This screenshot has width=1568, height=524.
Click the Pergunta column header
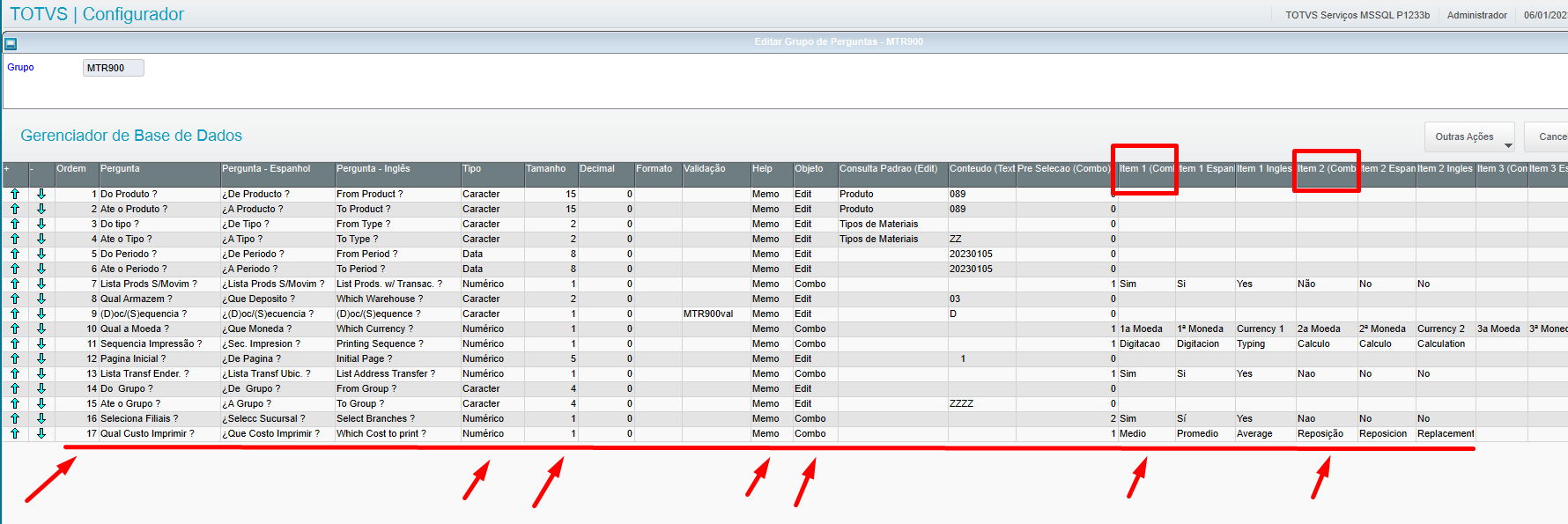pyautogui.click(x=159, y=173)
